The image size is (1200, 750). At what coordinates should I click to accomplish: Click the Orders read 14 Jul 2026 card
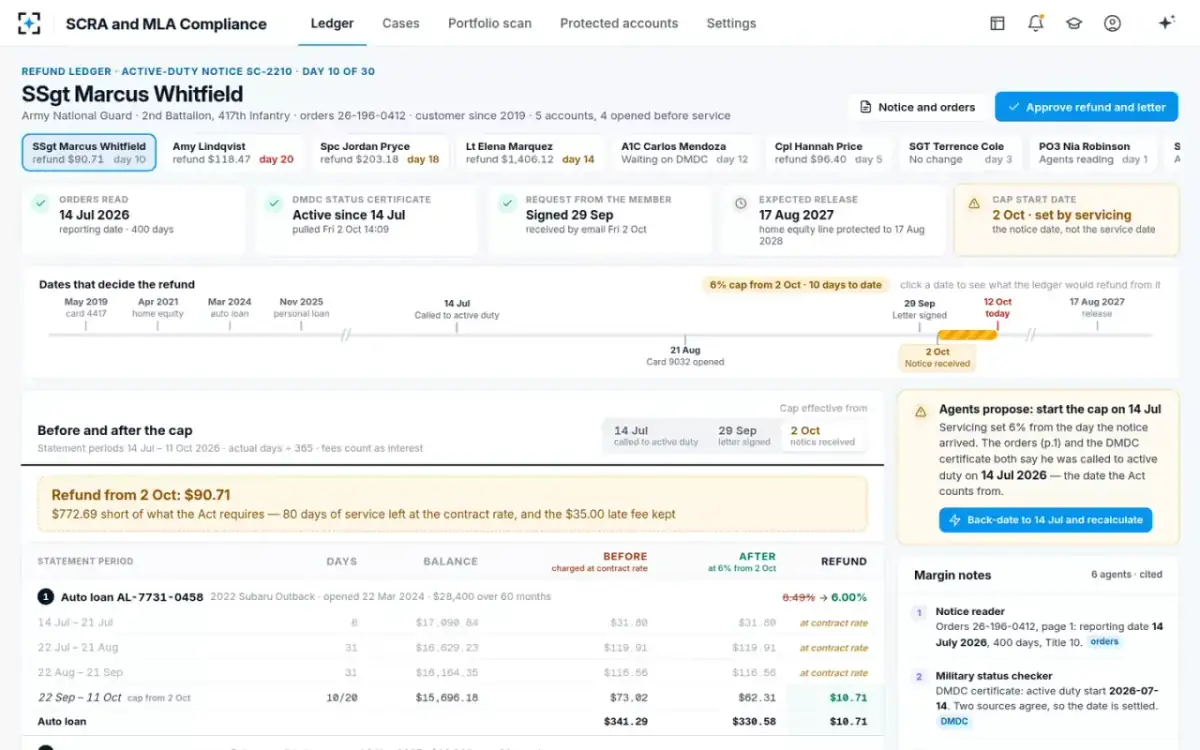134,220
